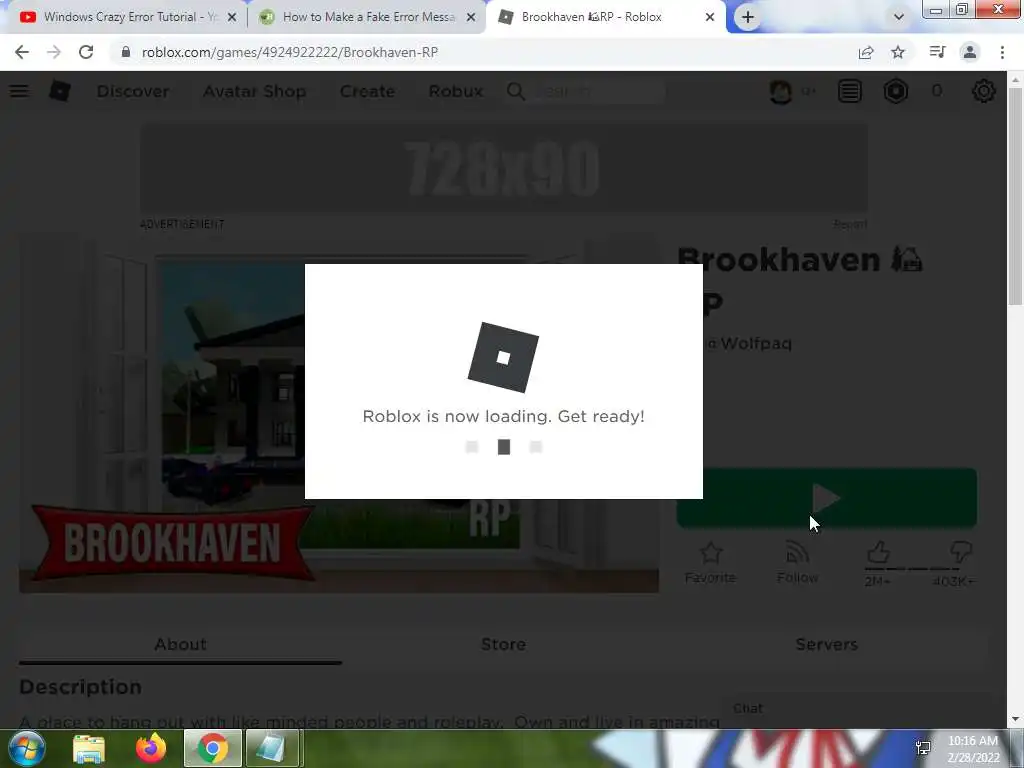Open Chrome's three-dot menu
The height and width of the screenshot is (768, 1024).
point(1002,52)
